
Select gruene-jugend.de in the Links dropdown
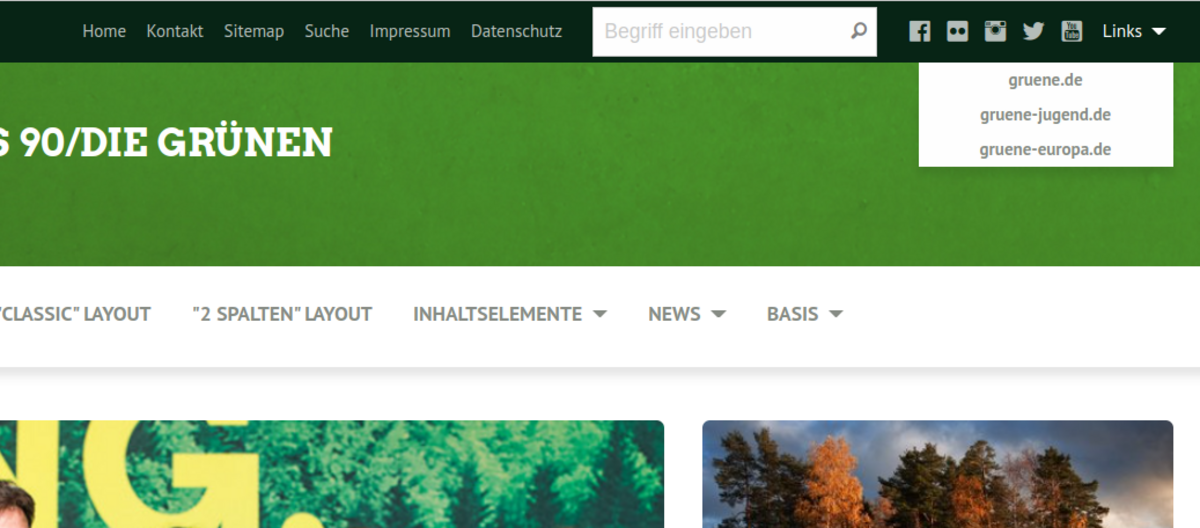point(1046,115)
